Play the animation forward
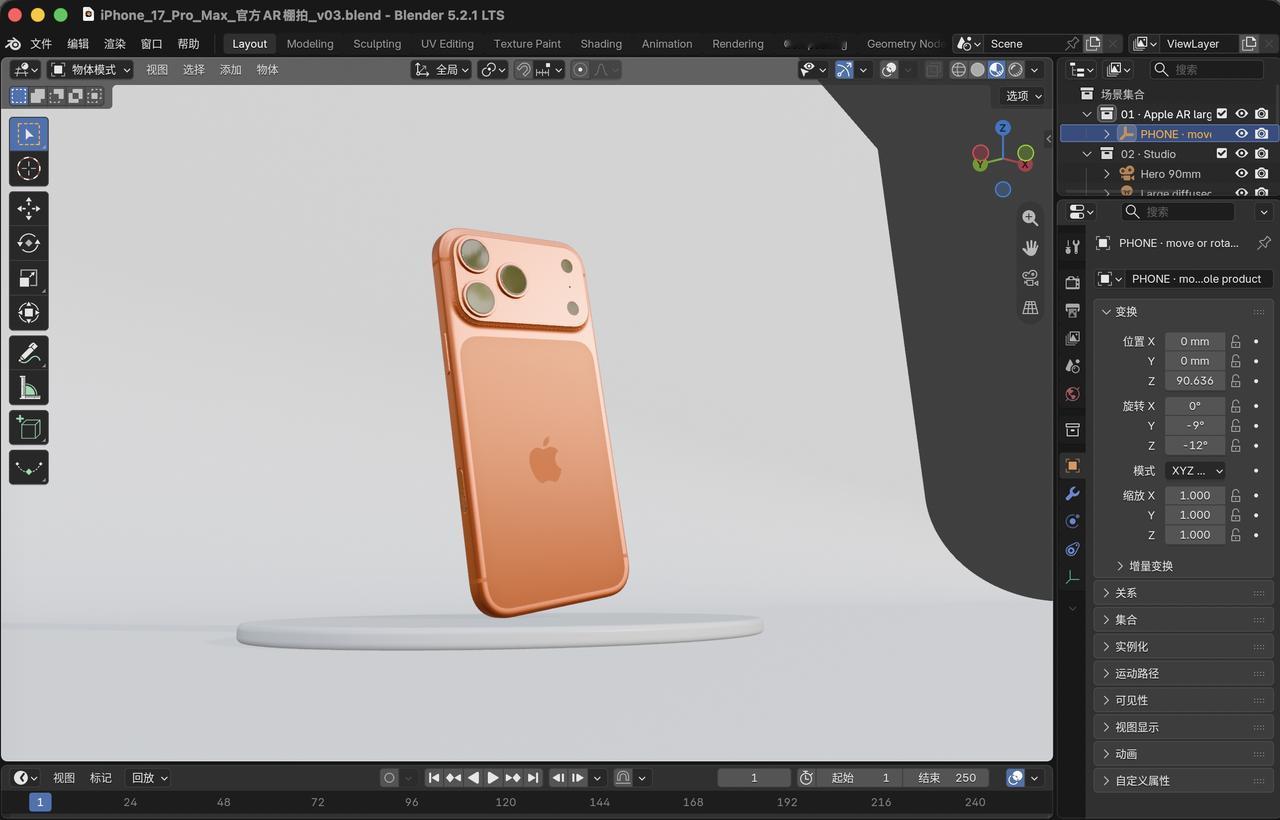Screen dimensions: 1280x820 tap(493, 778)
